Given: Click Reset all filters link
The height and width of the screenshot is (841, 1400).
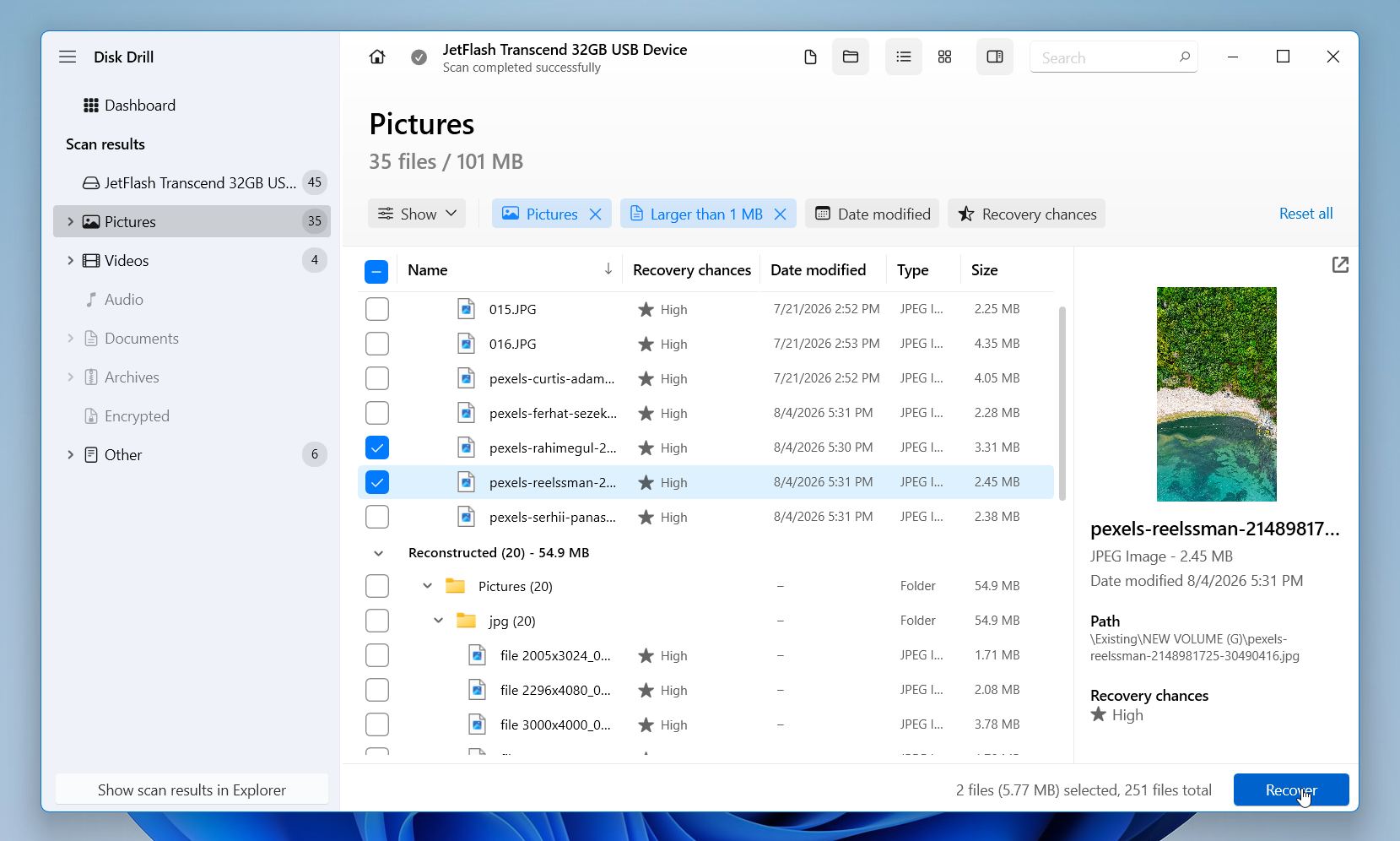Looking at the screenshot, I should tap(1305, 214).
